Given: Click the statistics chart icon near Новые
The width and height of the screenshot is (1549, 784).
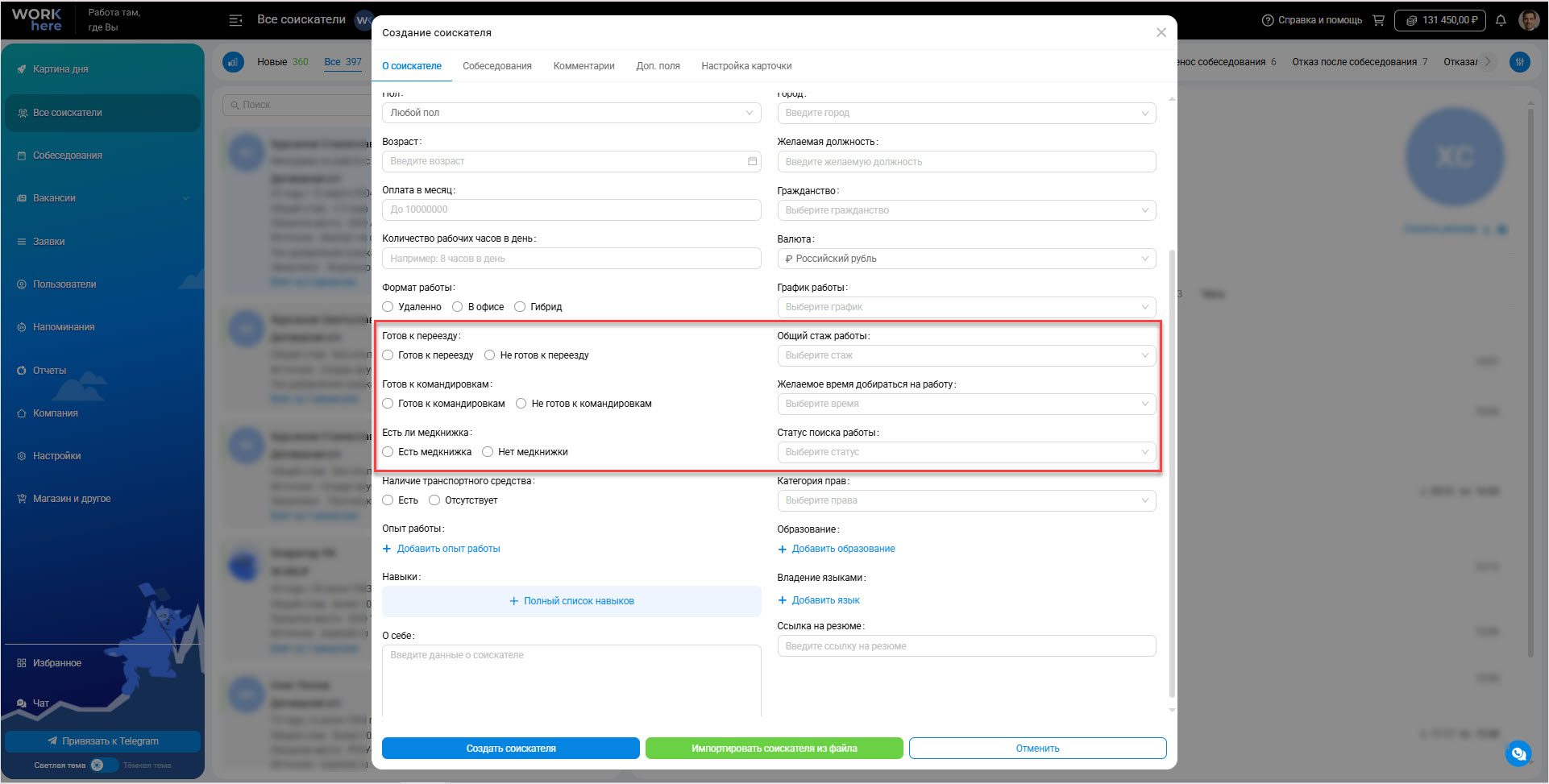Looking at the screenshot, I should click(x=234, y=62).
